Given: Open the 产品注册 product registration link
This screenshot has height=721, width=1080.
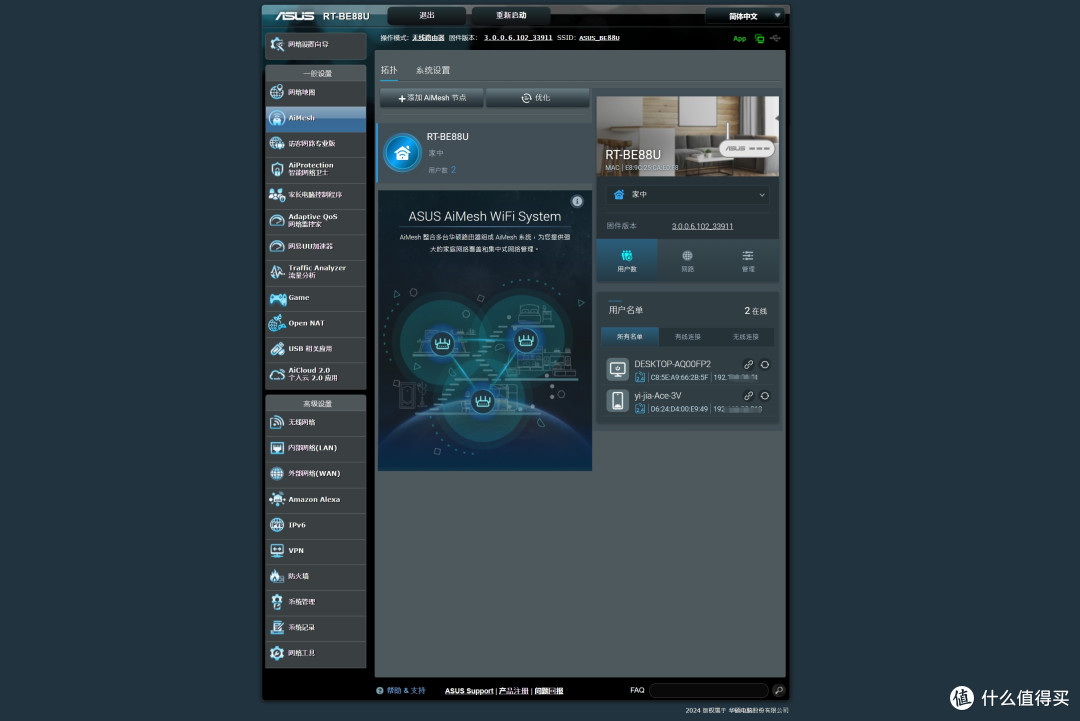Looking at the screenshot, I should point(514,691).
